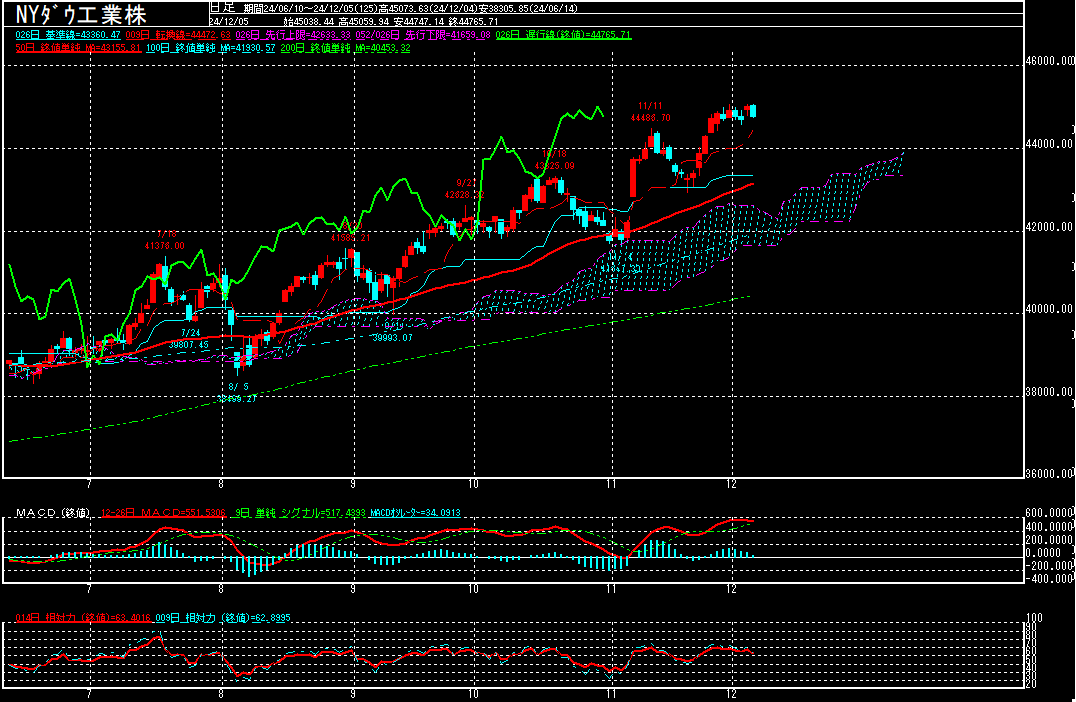Click the 11/11 44486.70 high annotation
The height and width of the screenshot is (702, 1076).
pos(651,112)
